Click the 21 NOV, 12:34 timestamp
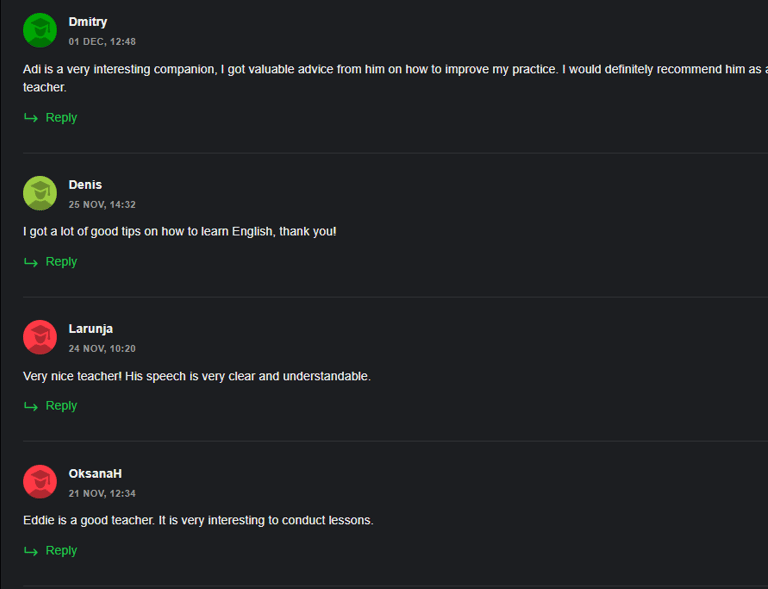This screenshot has height=589, width=768. 102,494
